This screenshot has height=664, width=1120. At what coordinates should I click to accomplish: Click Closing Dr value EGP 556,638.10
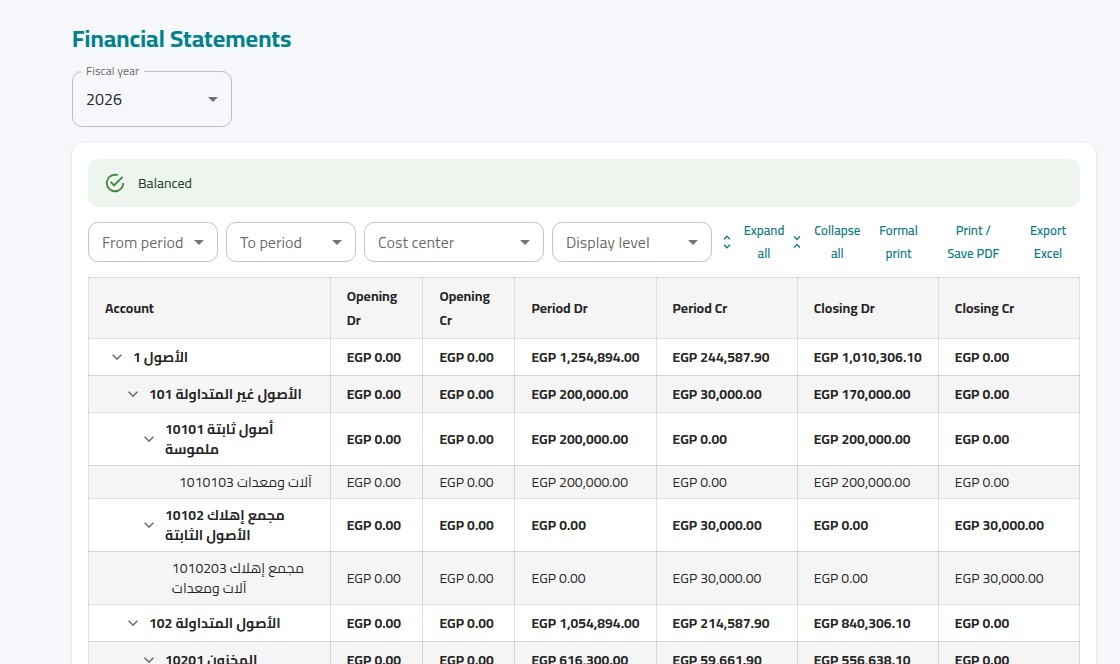point(861,658)
